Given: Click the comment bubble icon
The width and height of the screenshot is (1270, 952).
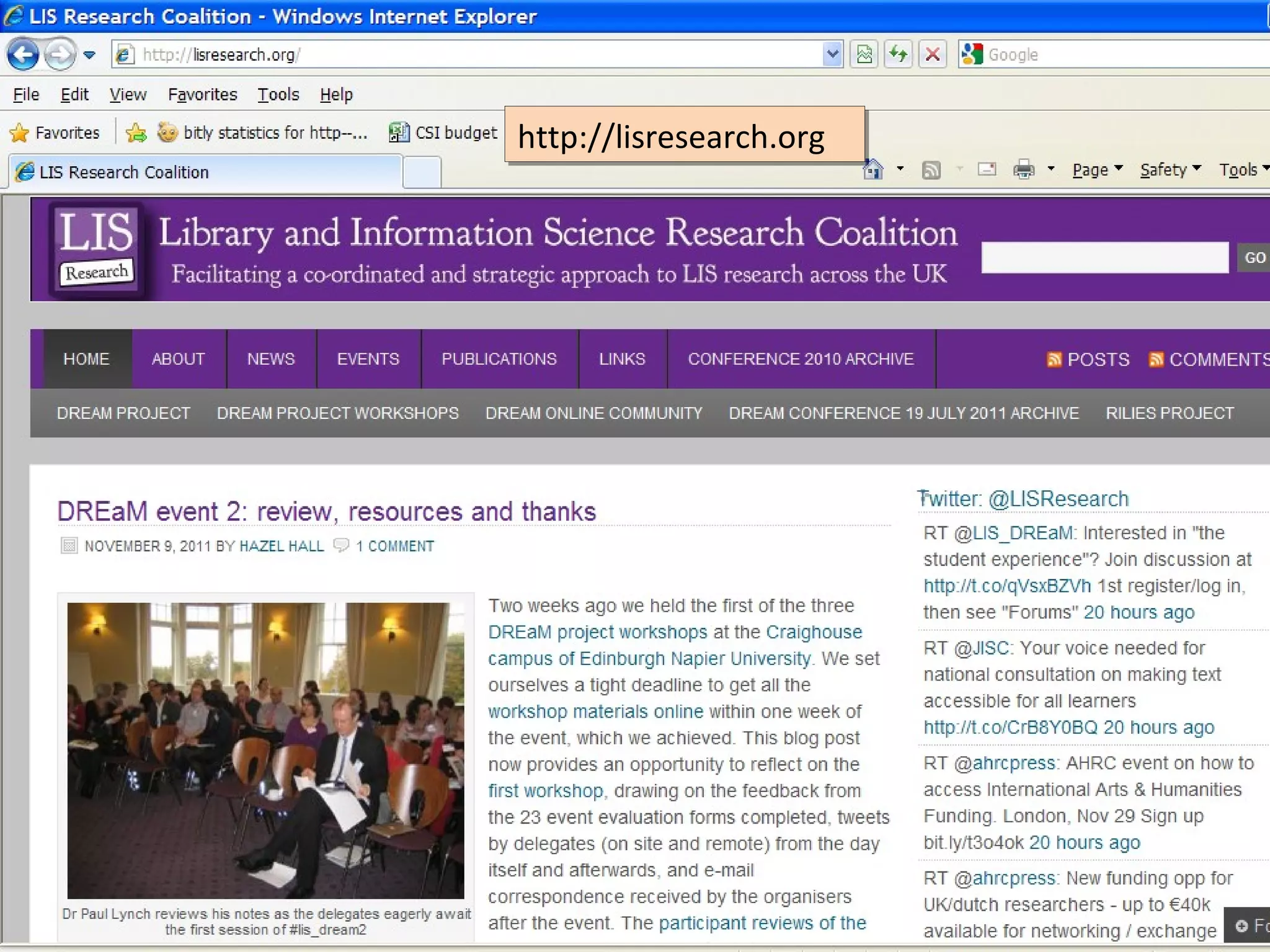Looking at the screenshot, I should [341, 545].
